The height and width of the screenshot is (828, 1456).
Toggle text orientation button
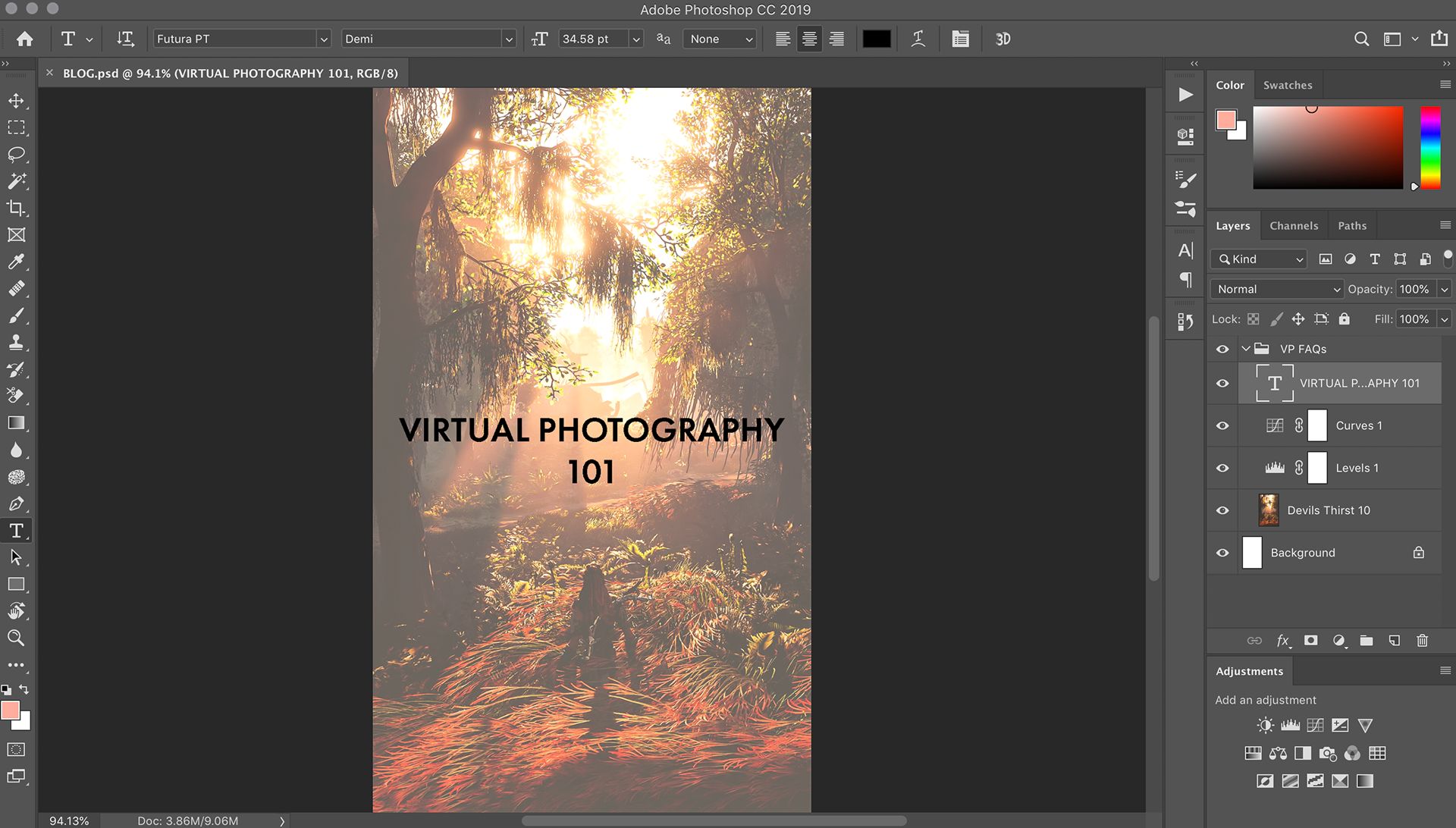pos(125,39)
